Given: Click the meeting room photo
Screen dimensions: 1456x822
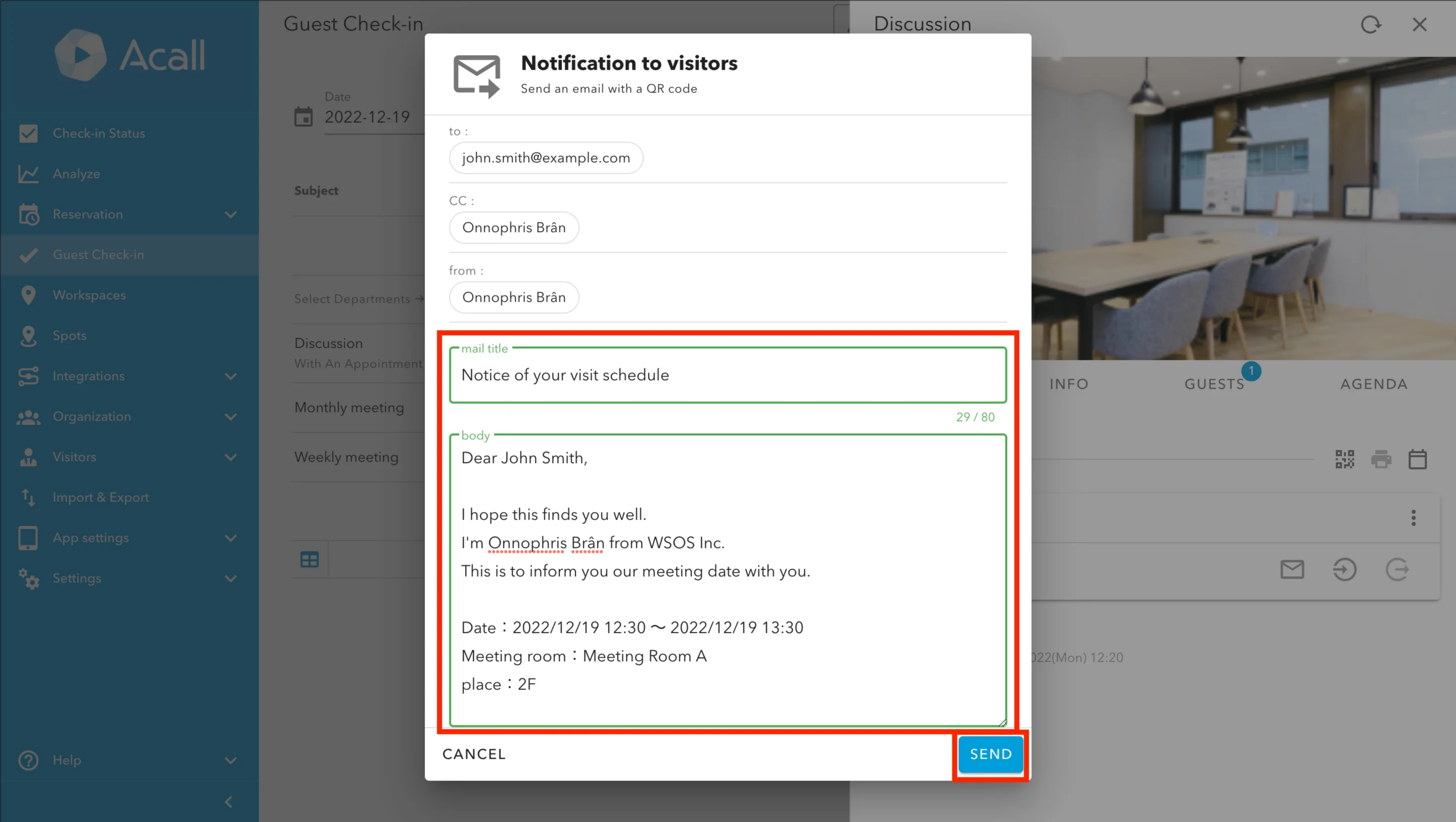Looking at the screenshot, I should point(1244,208).
